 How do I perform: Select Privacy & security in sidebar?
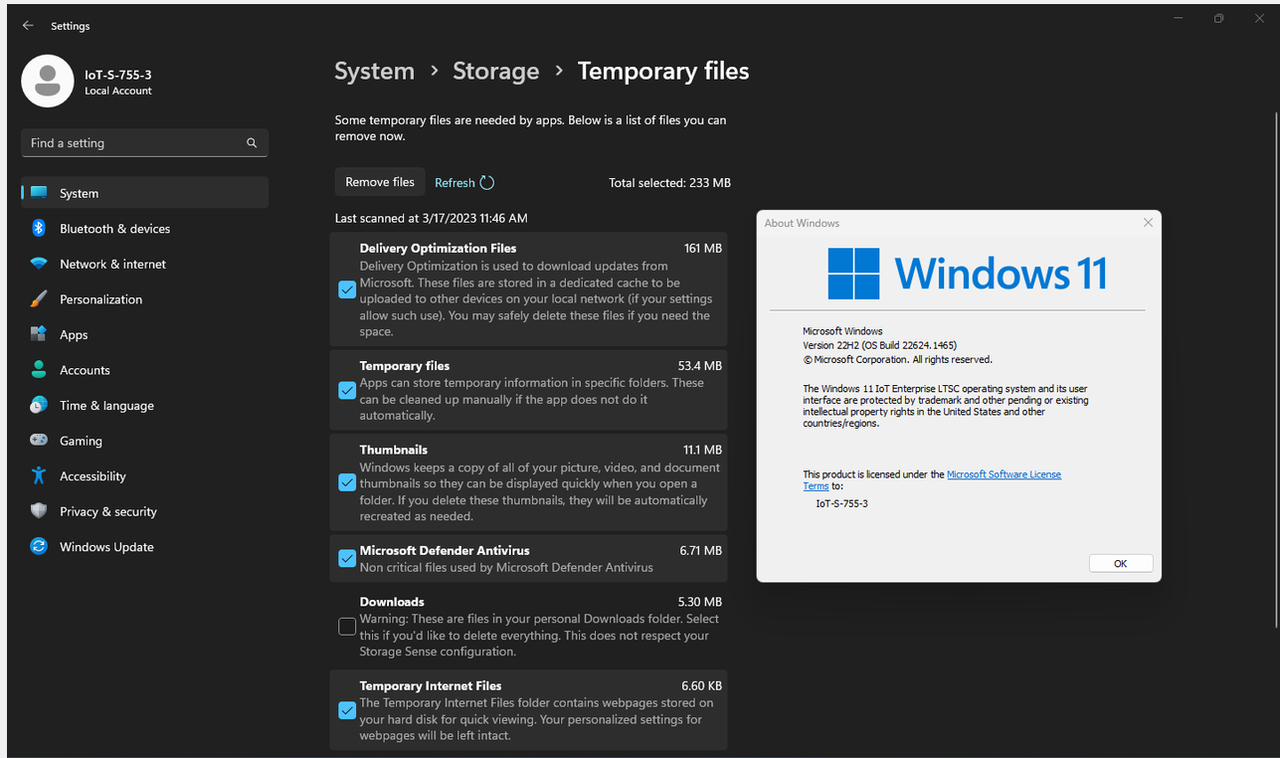pos(145,511)
